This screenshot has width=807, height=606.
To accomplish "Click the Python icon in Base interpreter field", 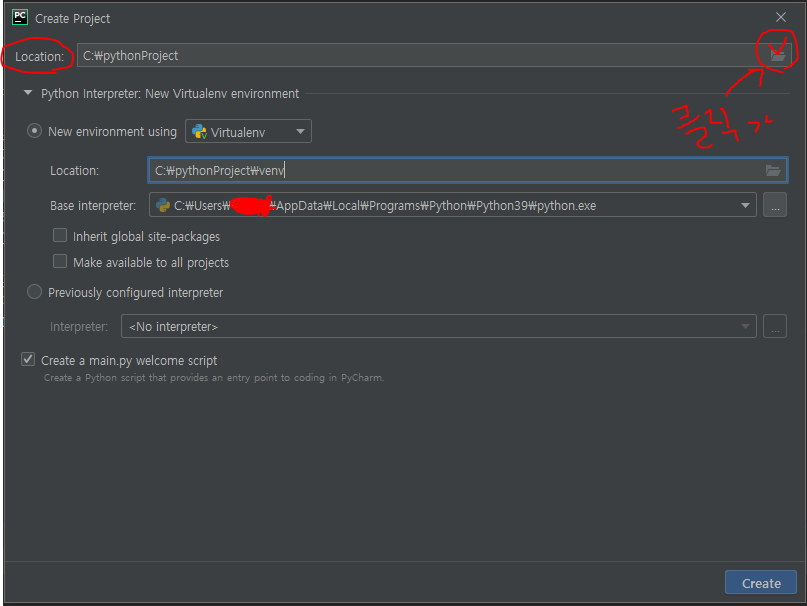I will [163, 205].
